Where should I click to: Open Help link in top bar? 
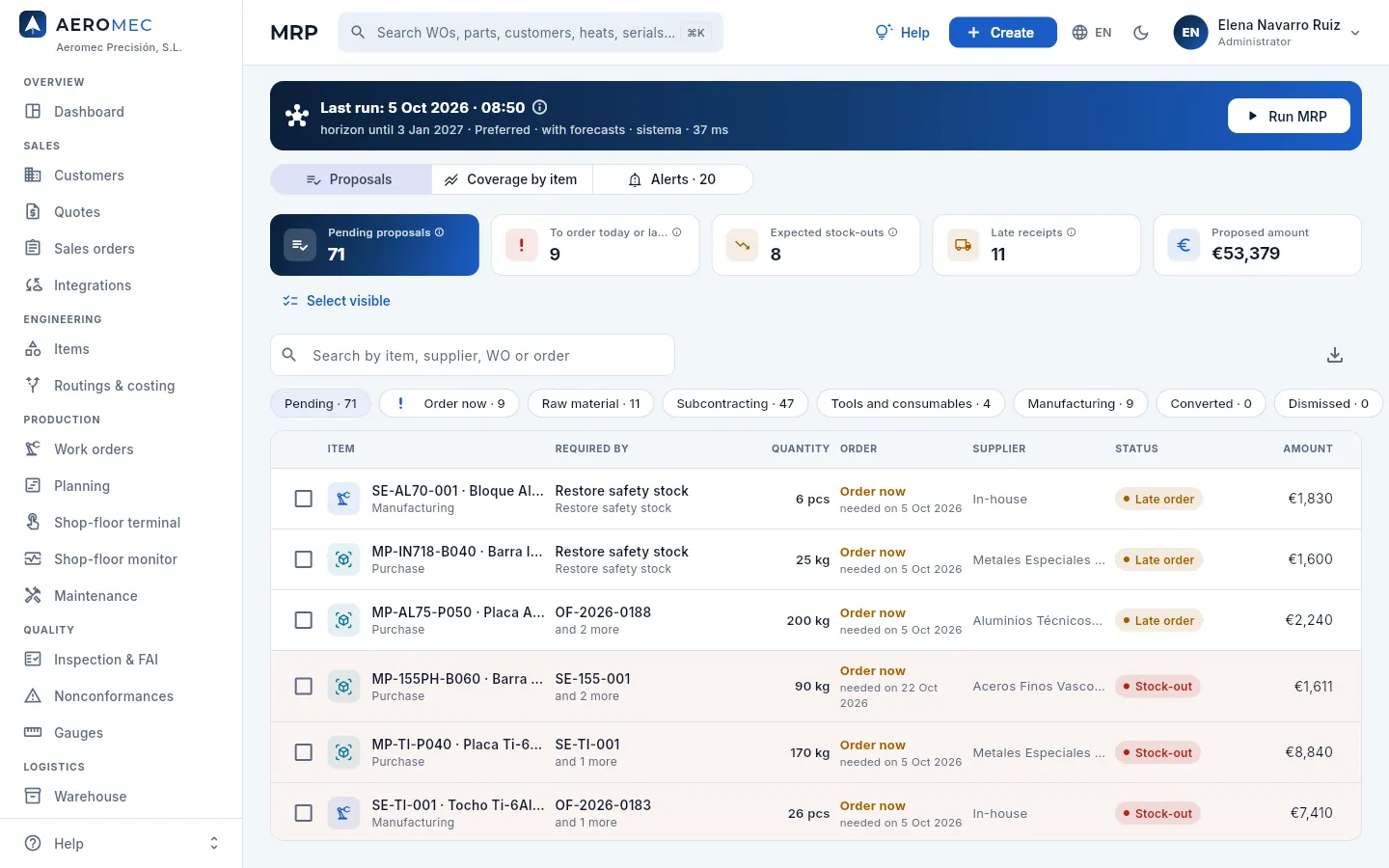[902, 33]
